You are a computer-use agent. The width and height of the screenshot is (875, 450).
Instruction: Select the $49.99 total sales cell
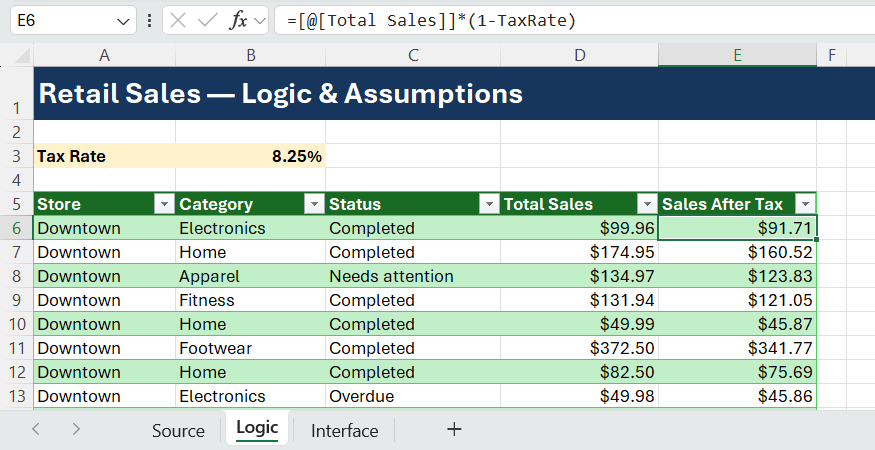point(580,324)
